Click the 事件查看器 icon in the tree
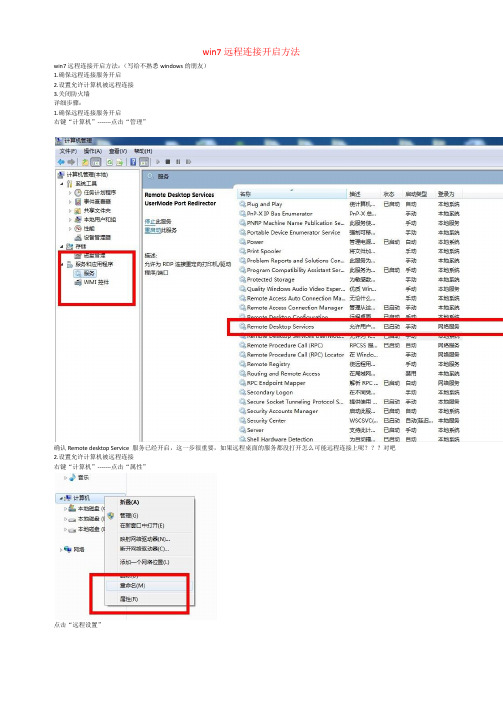The width and height of the screenshot is (503, 711). (x=78, y=201)
